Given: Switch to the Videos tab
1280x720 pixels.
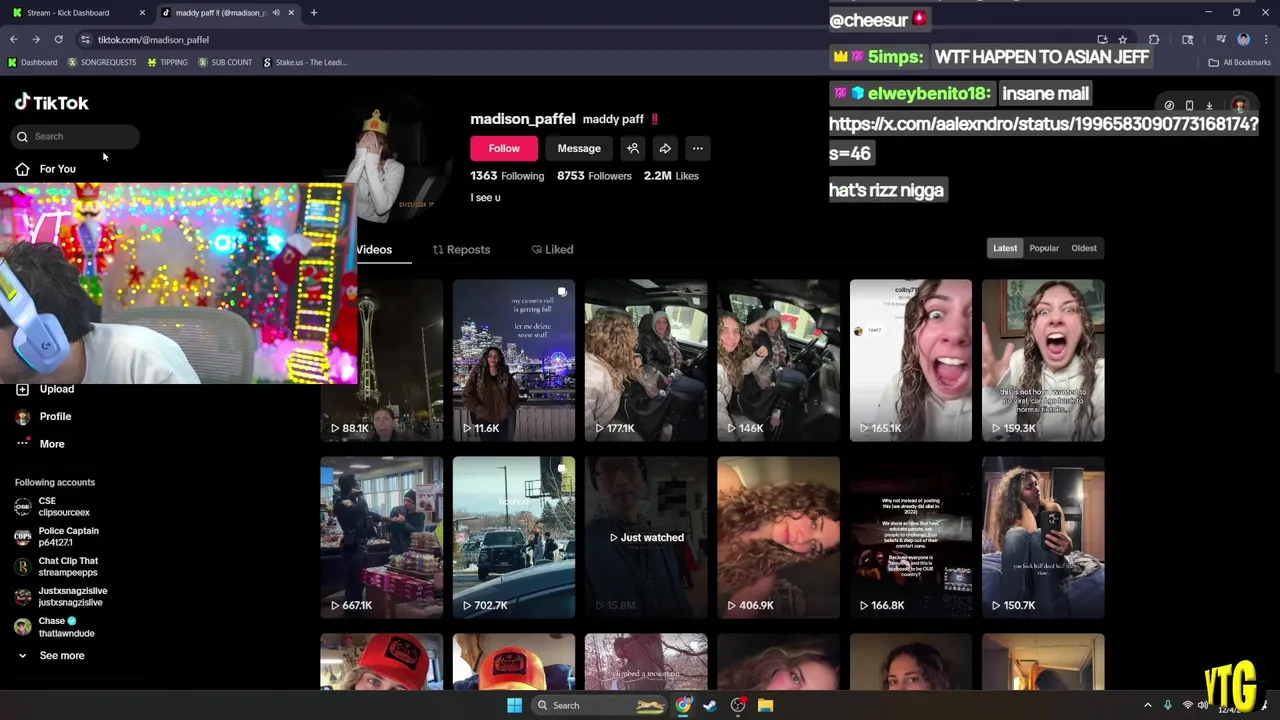Looking at the screenshot, I should point(374,249).
